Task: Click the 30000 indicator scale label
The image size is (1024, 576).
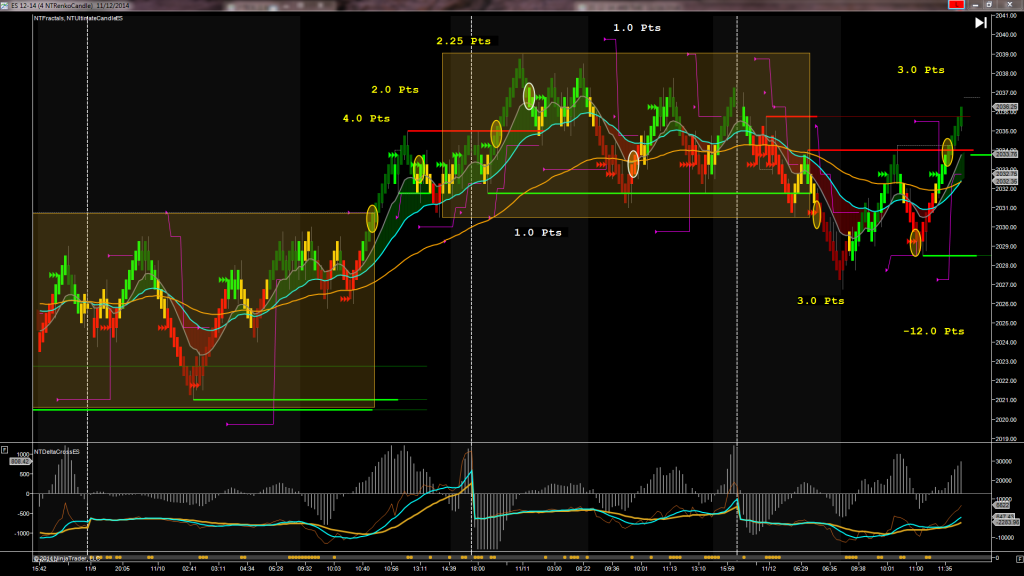Action: point(1003,461)
